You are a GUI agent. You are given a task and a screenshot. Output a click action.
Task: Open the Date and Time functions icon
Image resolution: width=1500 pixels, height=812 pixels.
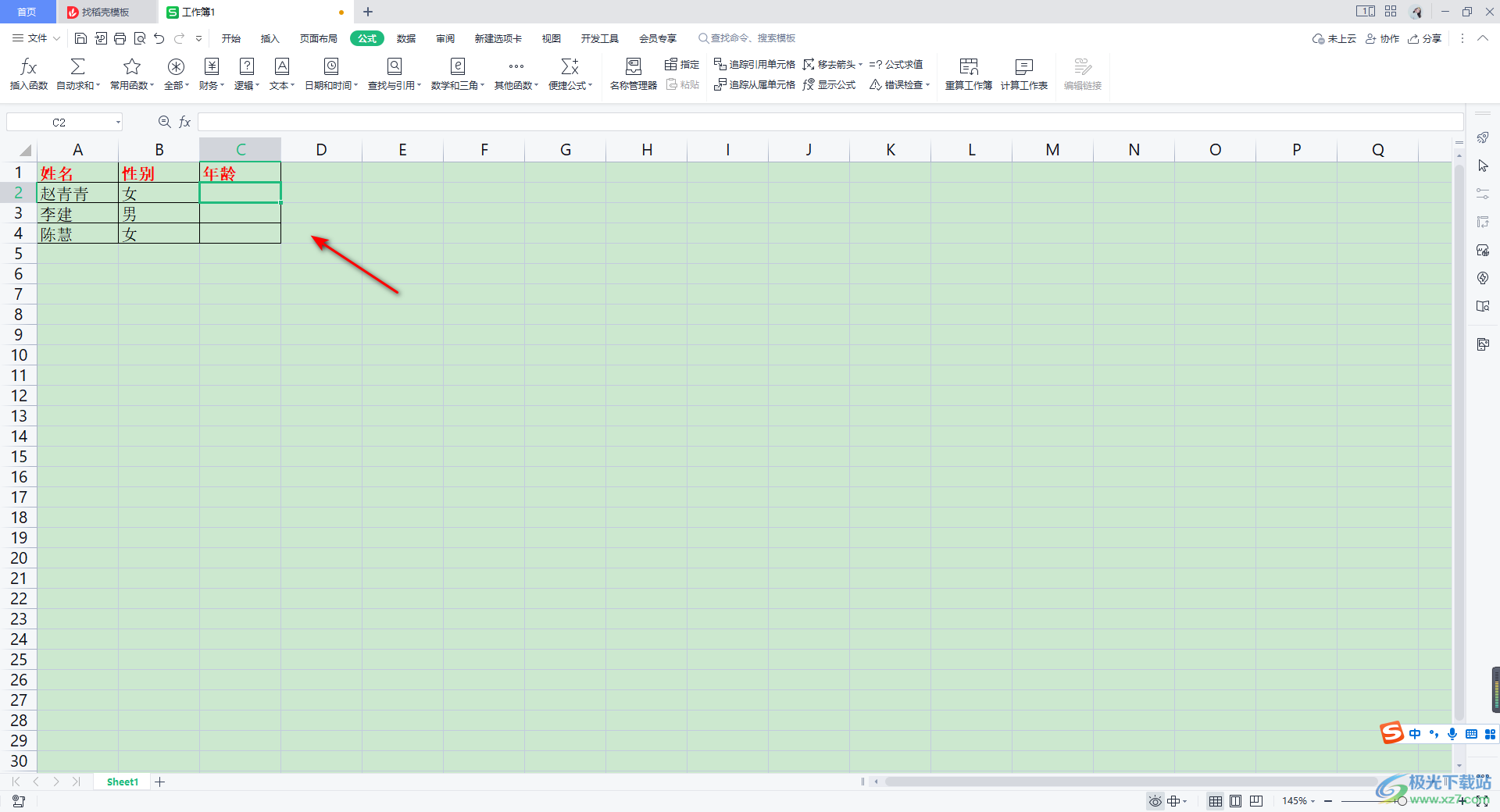click(331, 67)
